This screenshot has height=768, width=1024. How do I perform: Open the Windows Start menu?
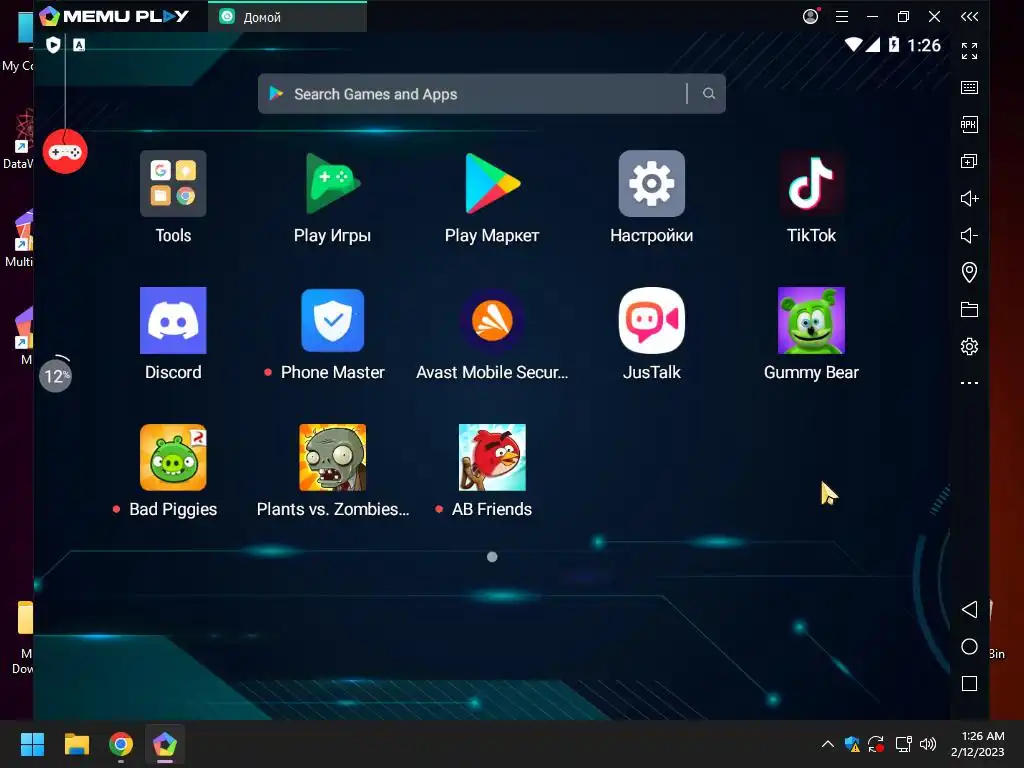click(x=32, y=744)
